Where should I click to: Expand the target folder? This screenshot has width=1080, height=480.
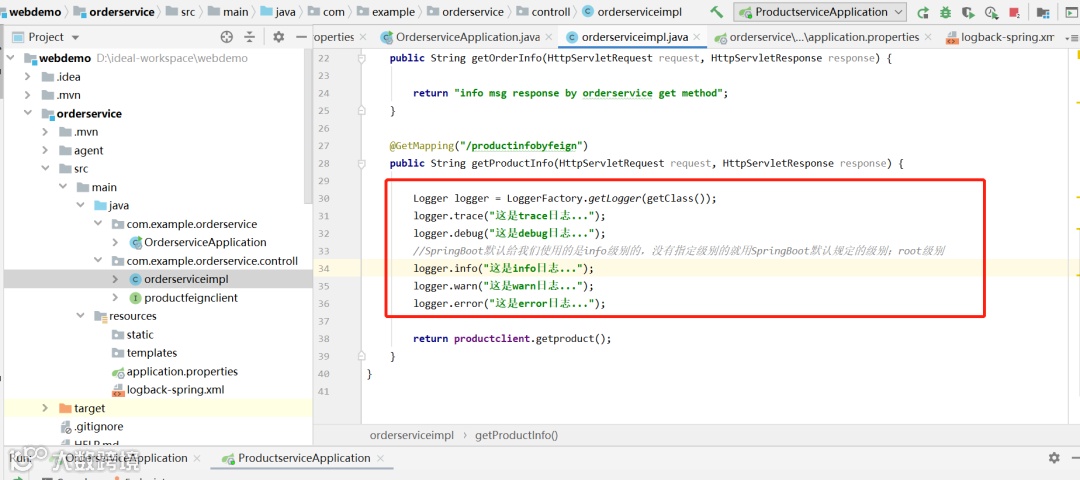pos(45,408)
